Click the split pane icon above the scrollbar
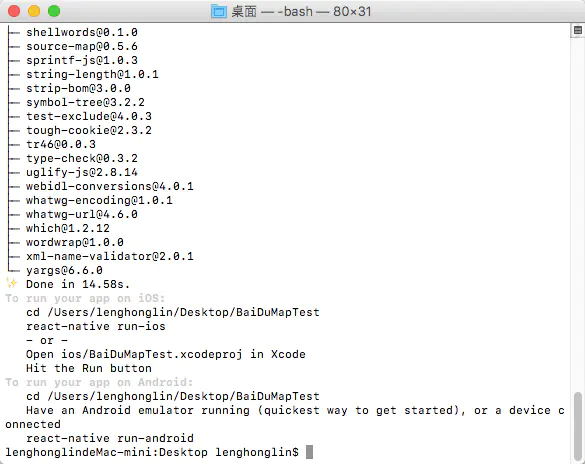Viewport: 585px width, 464px height. click(578, 30)
